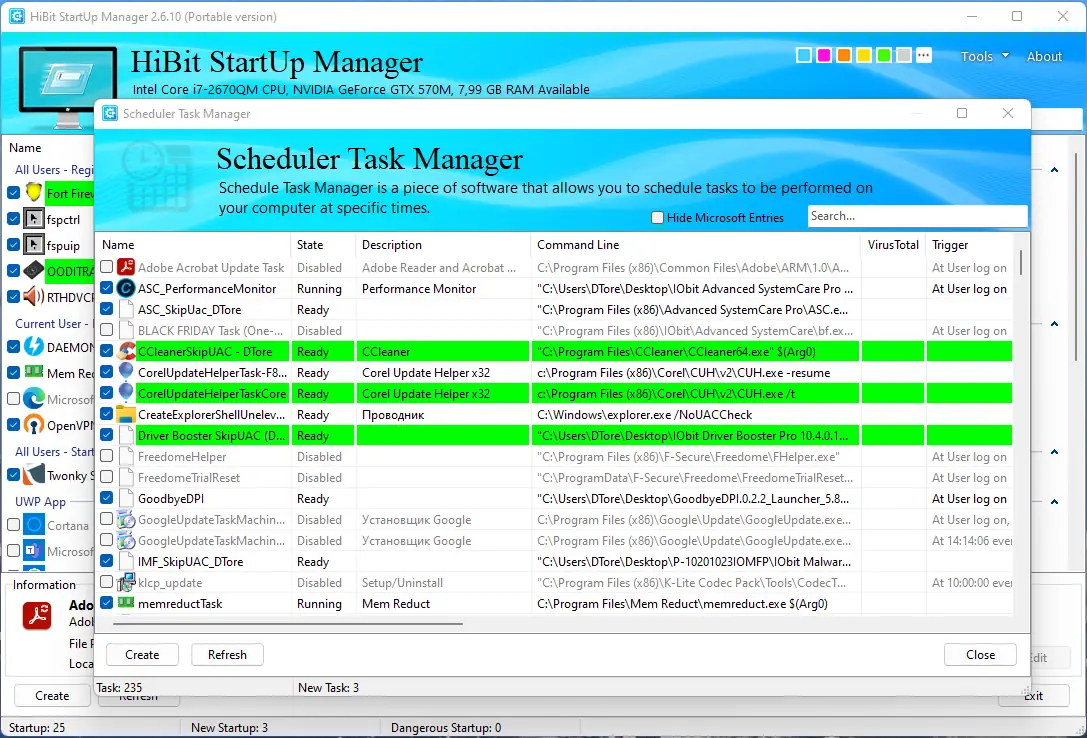The width and height of the screenshot is (1087, 738).
Task: Click the first GoogleUpdateTaskMachine row icon
Action: pyautogui.click(x=125, y=519)
